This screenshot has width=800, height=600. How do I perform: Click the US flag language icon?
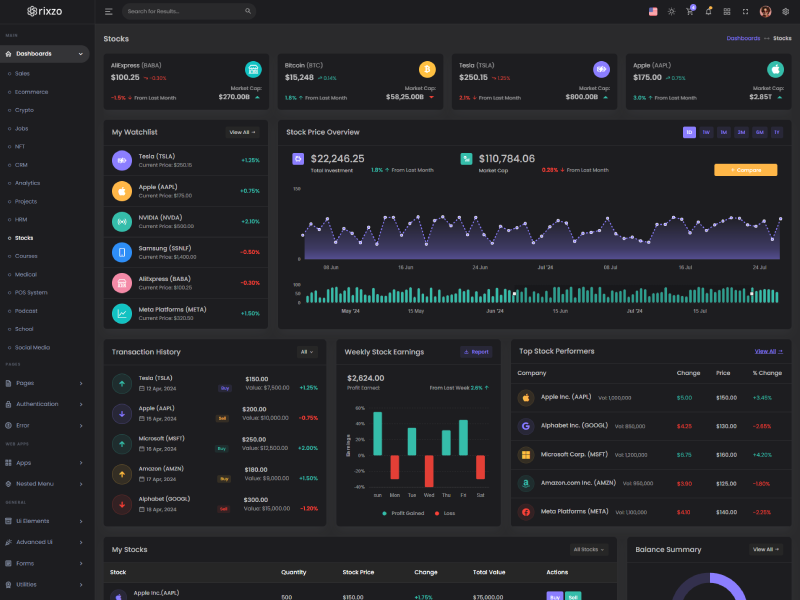click(x=653, y=11)
